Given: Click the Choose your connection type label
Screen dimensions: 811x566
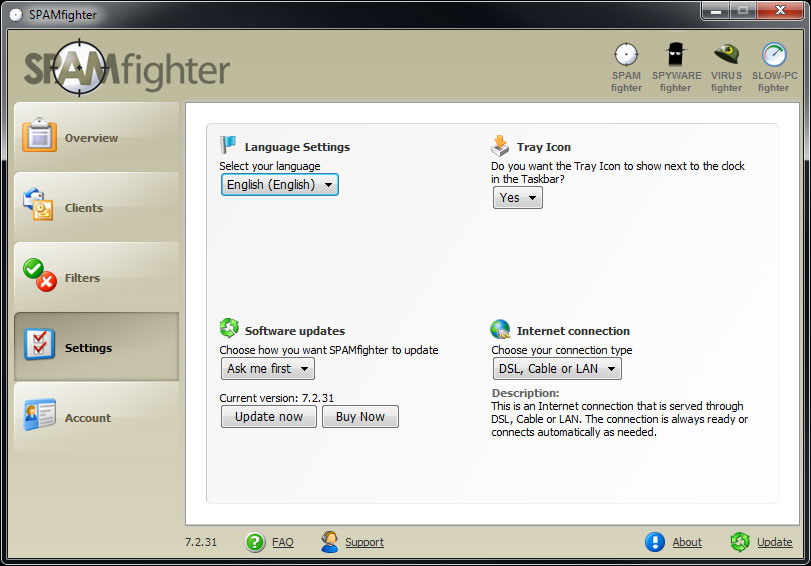Looking at the screenshot, I should (x=562, y=350).
